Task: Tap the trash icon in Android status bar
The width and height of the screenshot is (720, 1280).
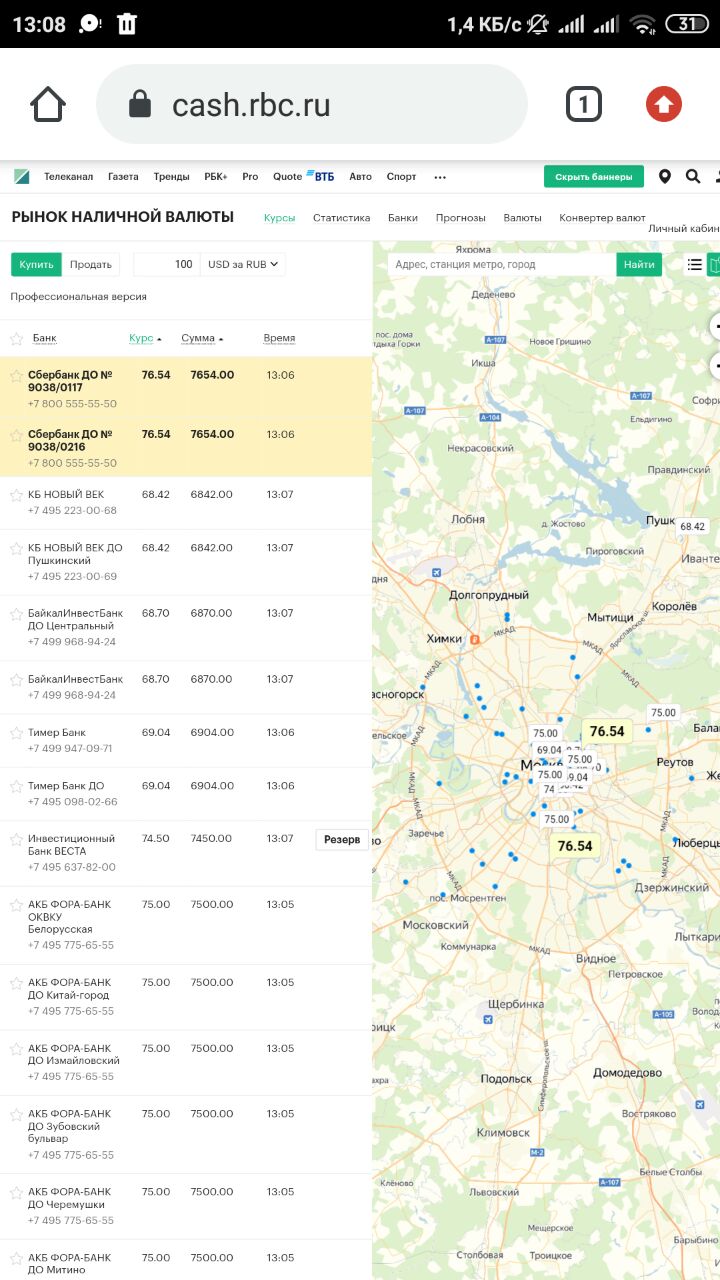Action: tap(127, 24)
